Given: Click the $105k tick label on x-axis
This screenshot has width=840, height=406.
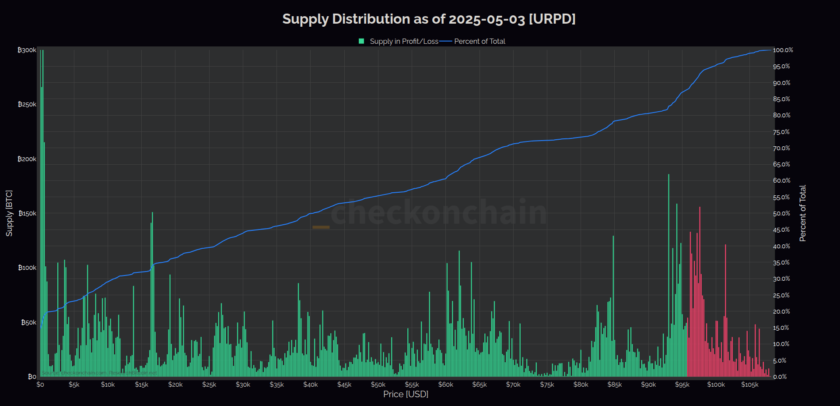Looking at the screenshot, I should tap(750, 384).
